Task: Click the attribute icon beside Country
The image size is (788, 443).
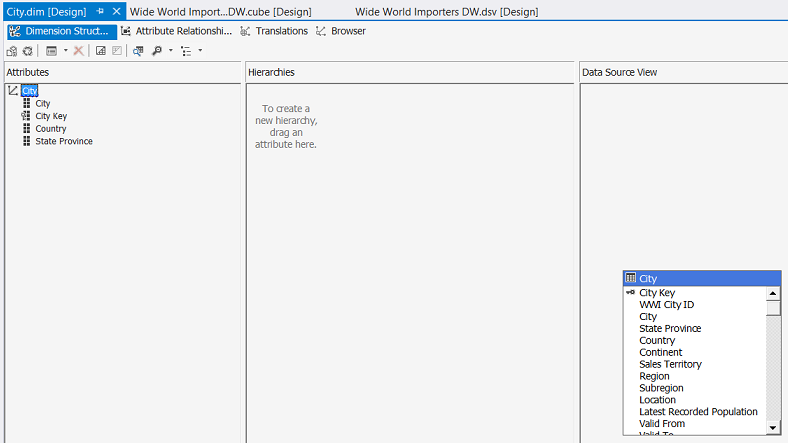Action: click(x=27, y=129)
